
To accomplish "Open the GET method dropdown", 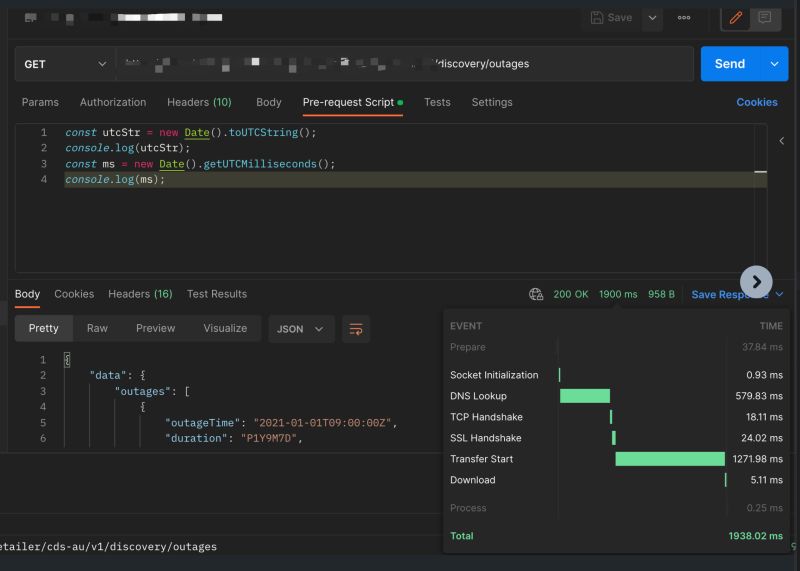I will 64,64.
